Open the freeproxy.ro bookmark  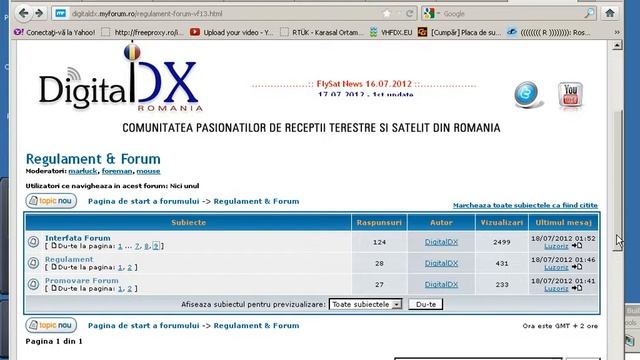coord(142,32)
